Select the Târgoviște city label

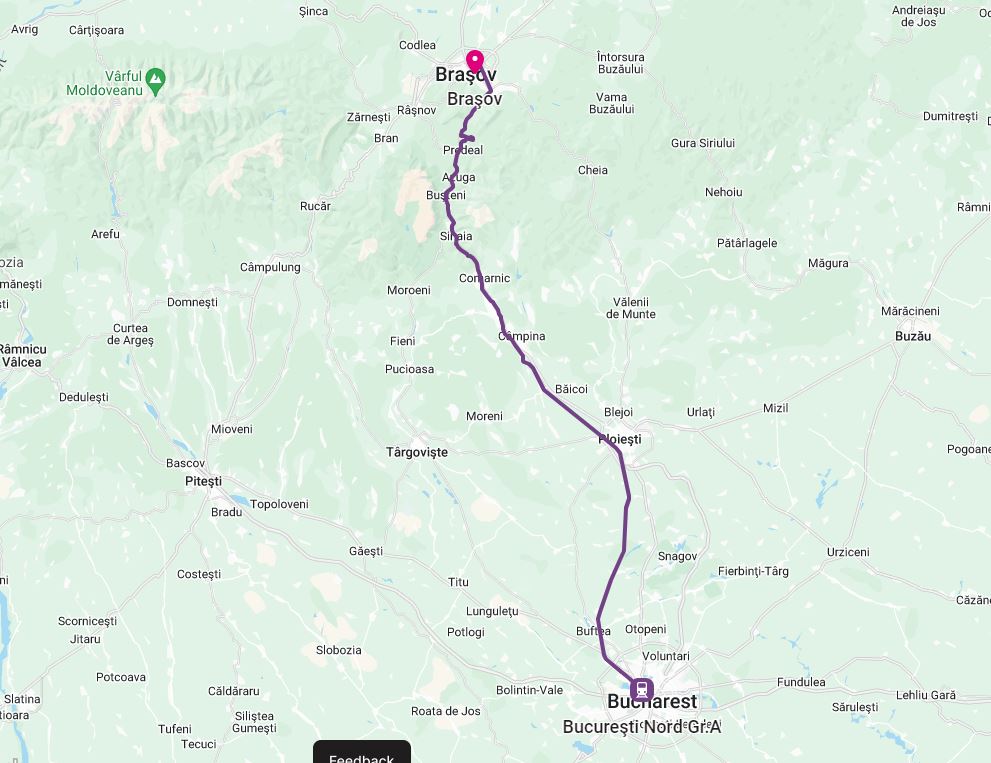(417, 453)
